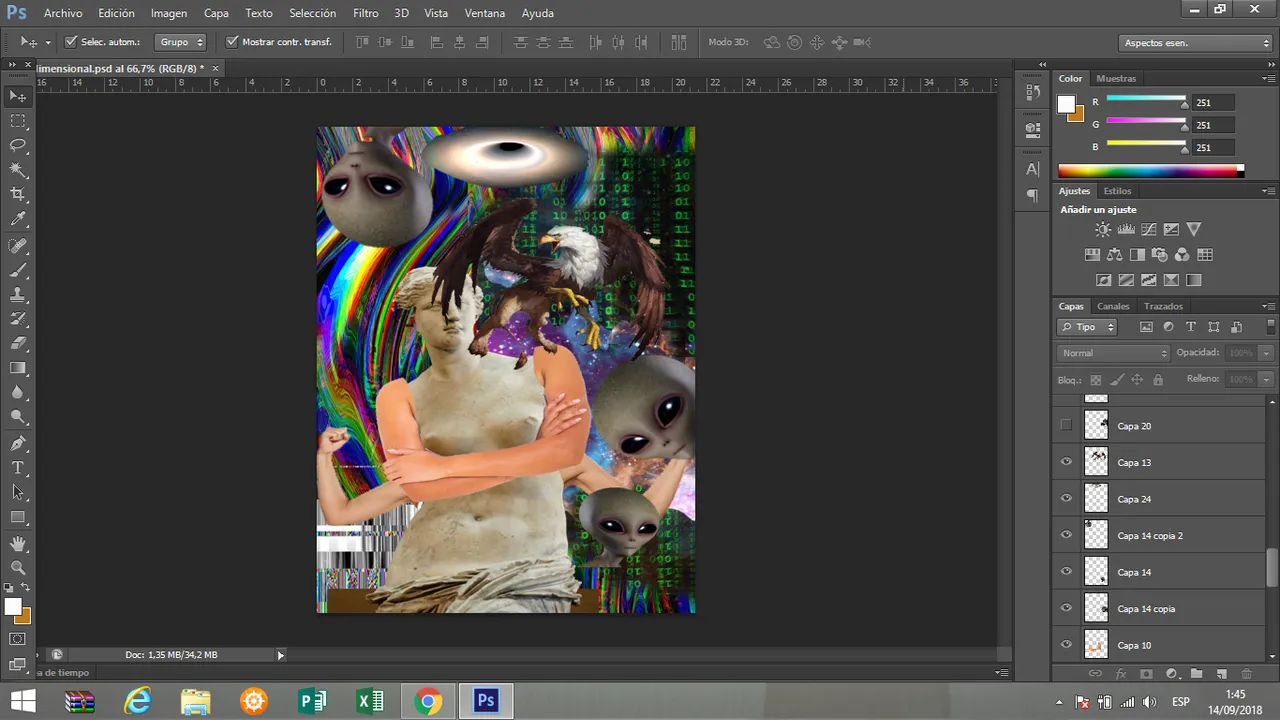This screenshot has width=1280, height=720.
Task: Select the Pen tool
Action: 18,443
